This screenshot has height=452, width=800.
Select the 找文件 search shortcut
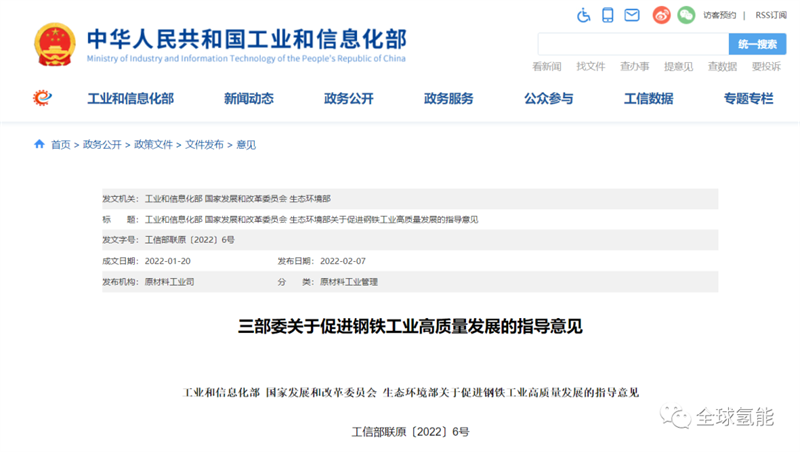pos(590,66)
